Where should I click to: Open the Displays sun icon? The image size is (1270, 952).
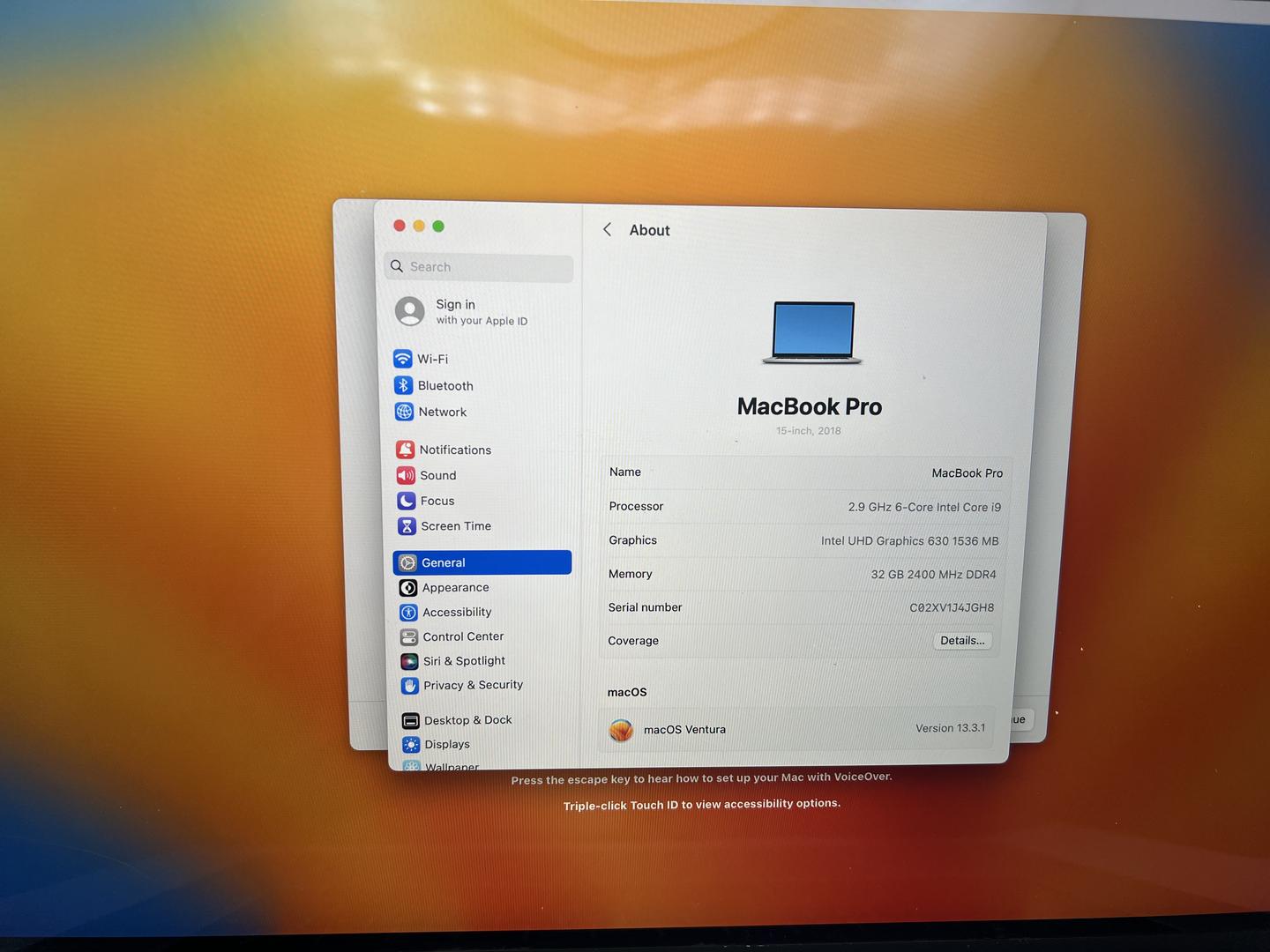pyautogui.click(x=411, y=745)
